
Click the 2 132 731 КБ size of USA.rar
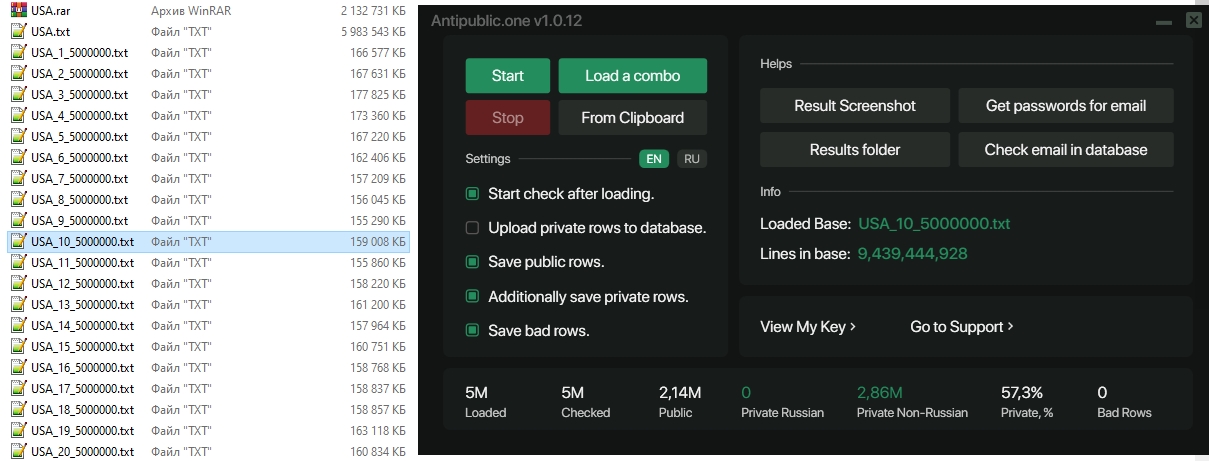(373, 10)
